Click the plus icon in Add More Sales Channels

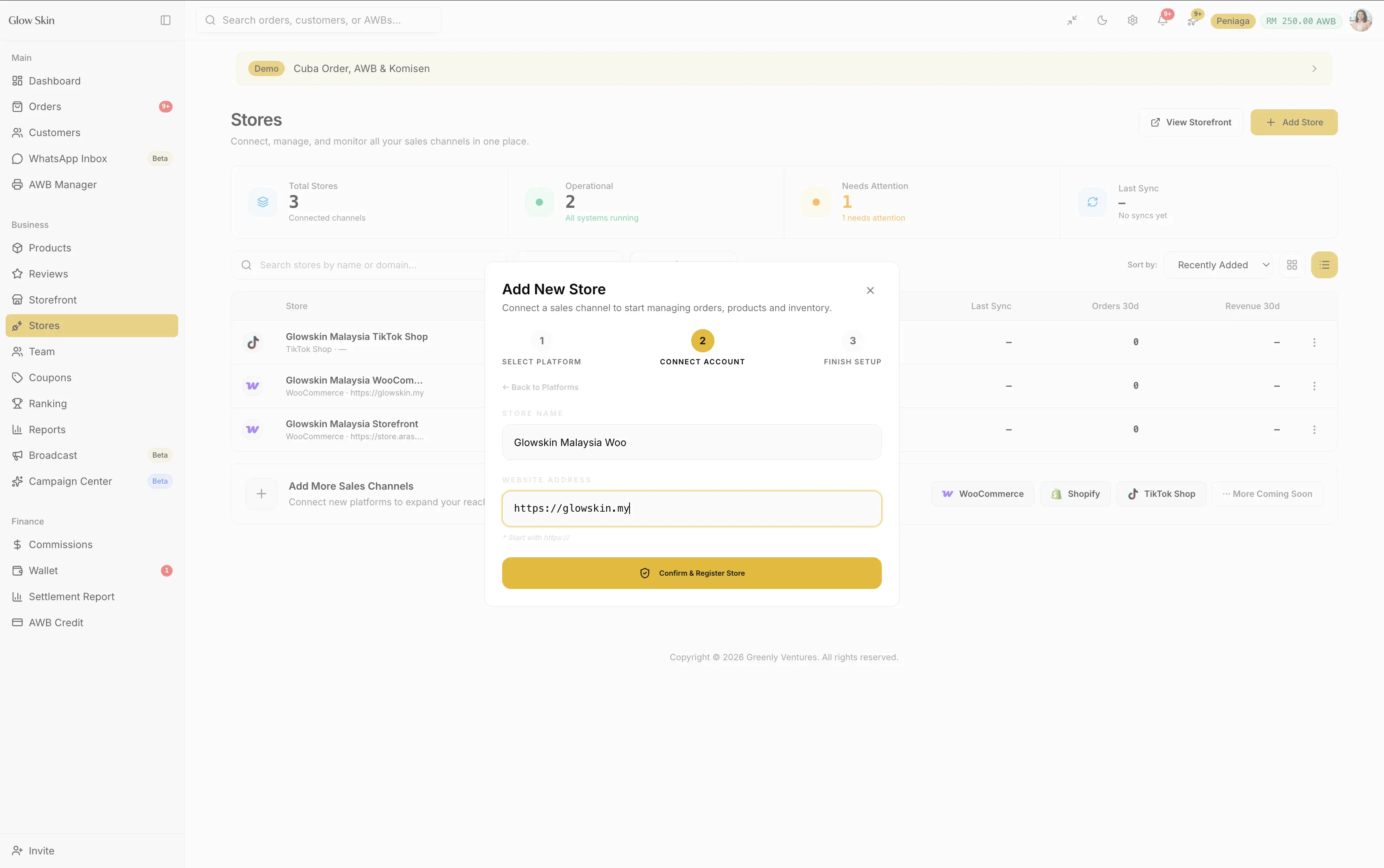pyautogui.click(x=261, y=494)
